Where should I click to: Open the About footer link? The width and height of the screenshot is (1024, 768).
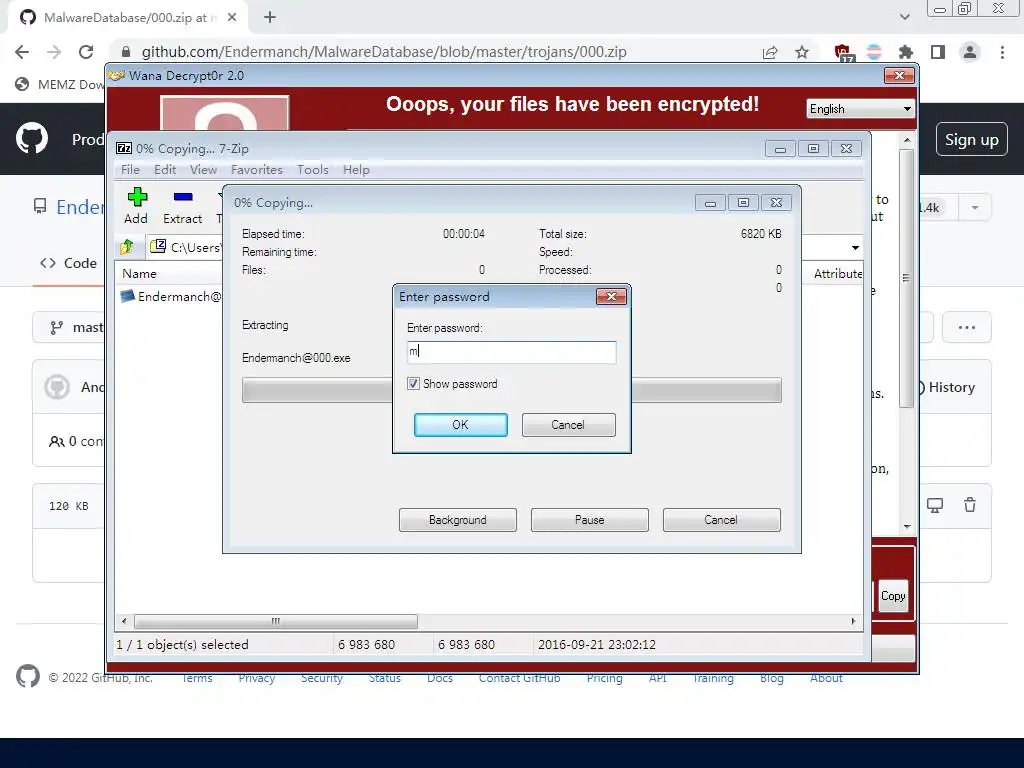tap(826, 678)
